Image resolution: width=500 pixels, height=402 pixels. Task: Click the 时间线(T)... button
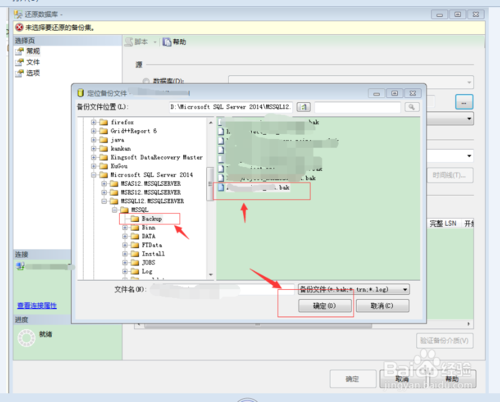pyautogui.click(x=450, y=175)
